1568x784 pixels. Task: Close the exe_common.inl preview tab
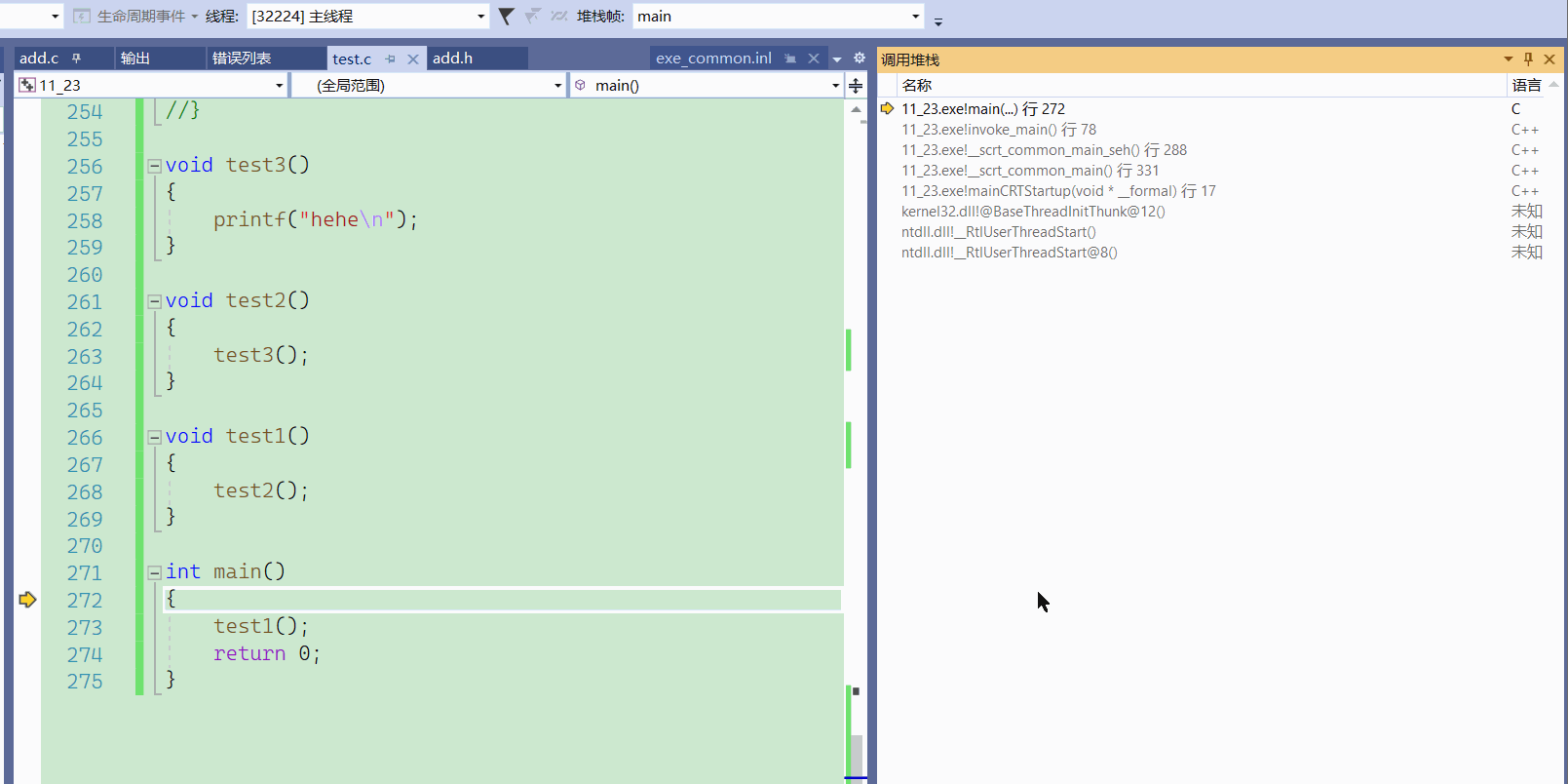click(x=814, y=59)
